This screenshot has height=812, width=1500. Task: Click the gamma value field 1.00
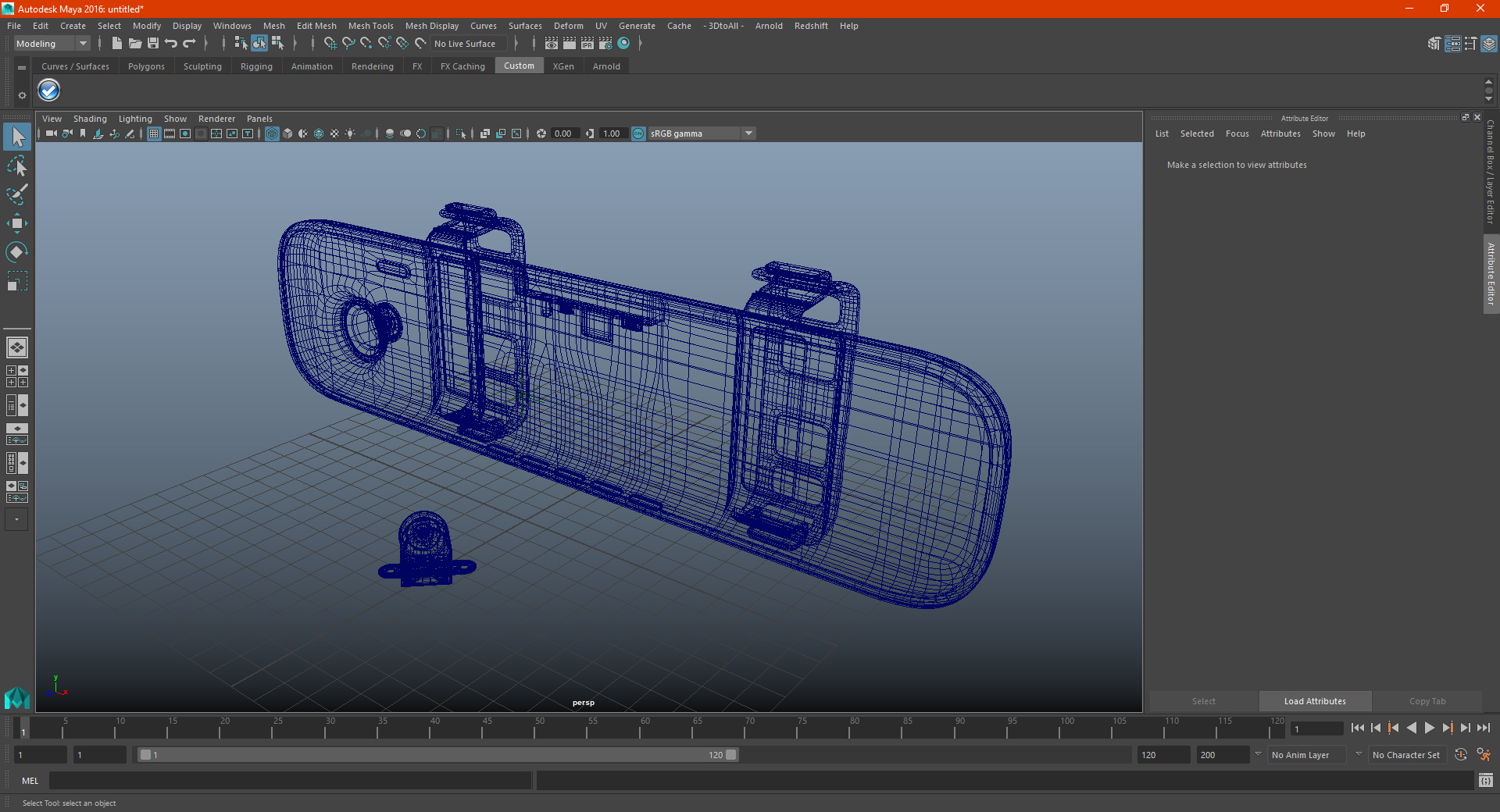[613, 134]
